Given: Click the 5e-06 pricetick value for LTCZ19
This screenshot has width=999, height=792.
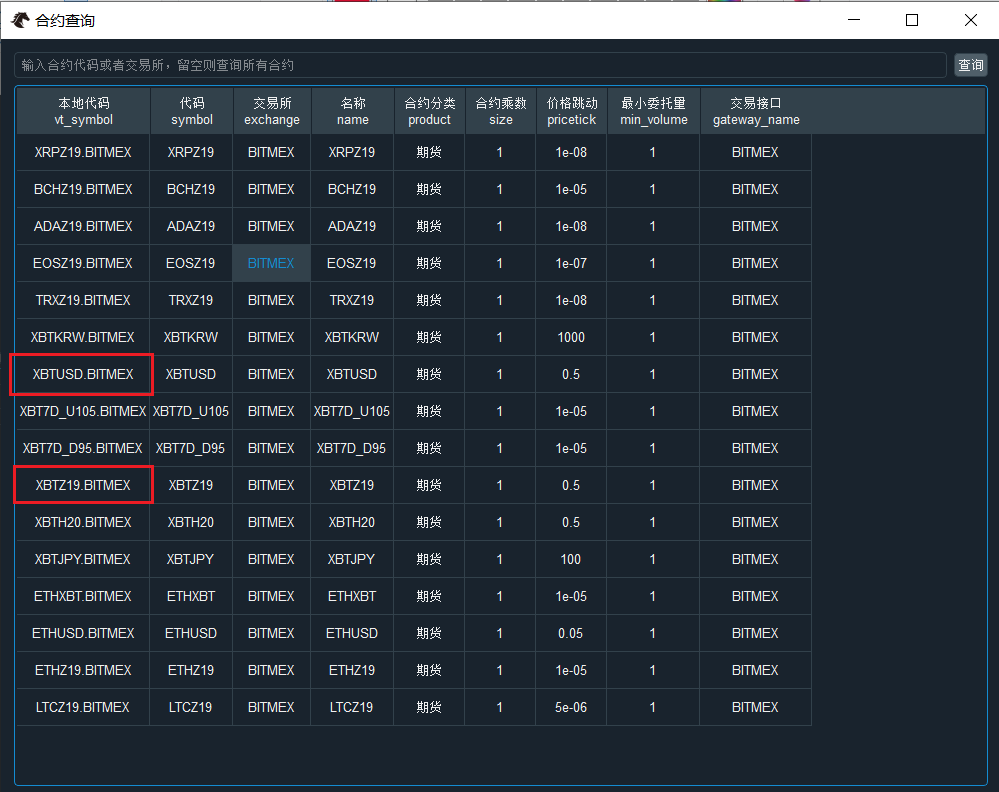Looking at the screenshot, I should (x=571, y=707).
